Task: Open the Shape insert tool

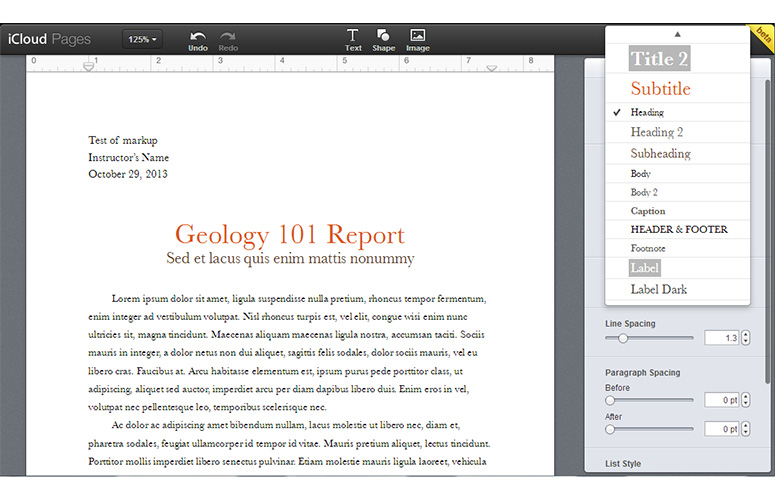Action: click(x=384, y=40)
